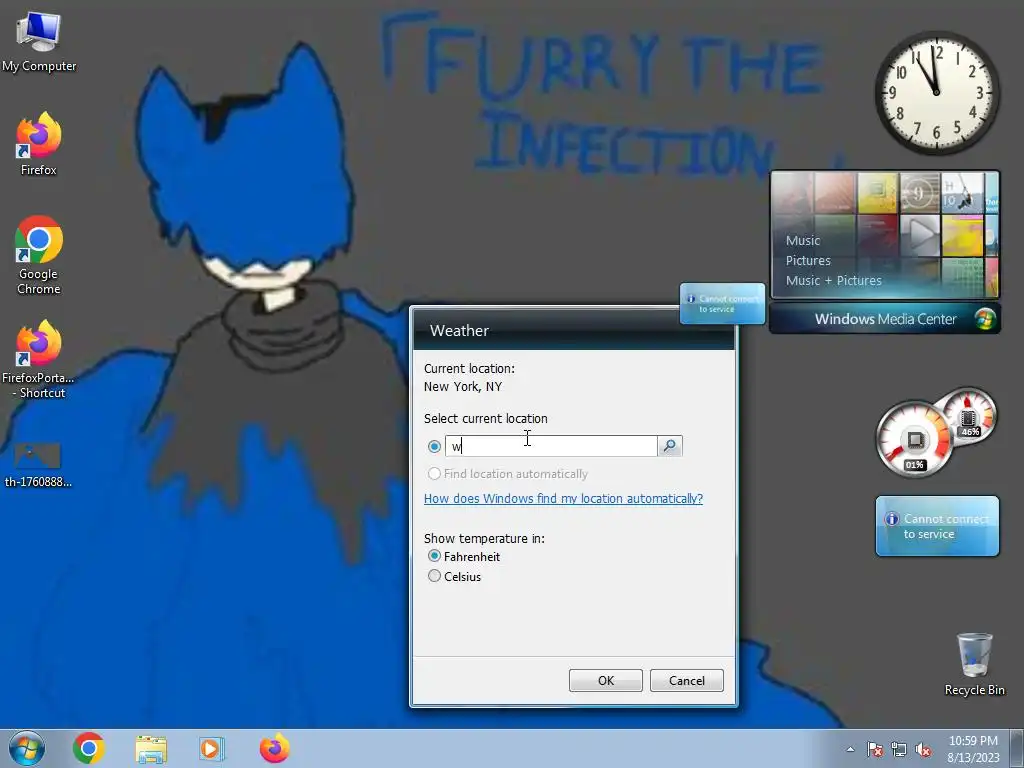Click the Windows logo in Media Center gadget
Screen dimensions: 1024x768
point(984,319)
